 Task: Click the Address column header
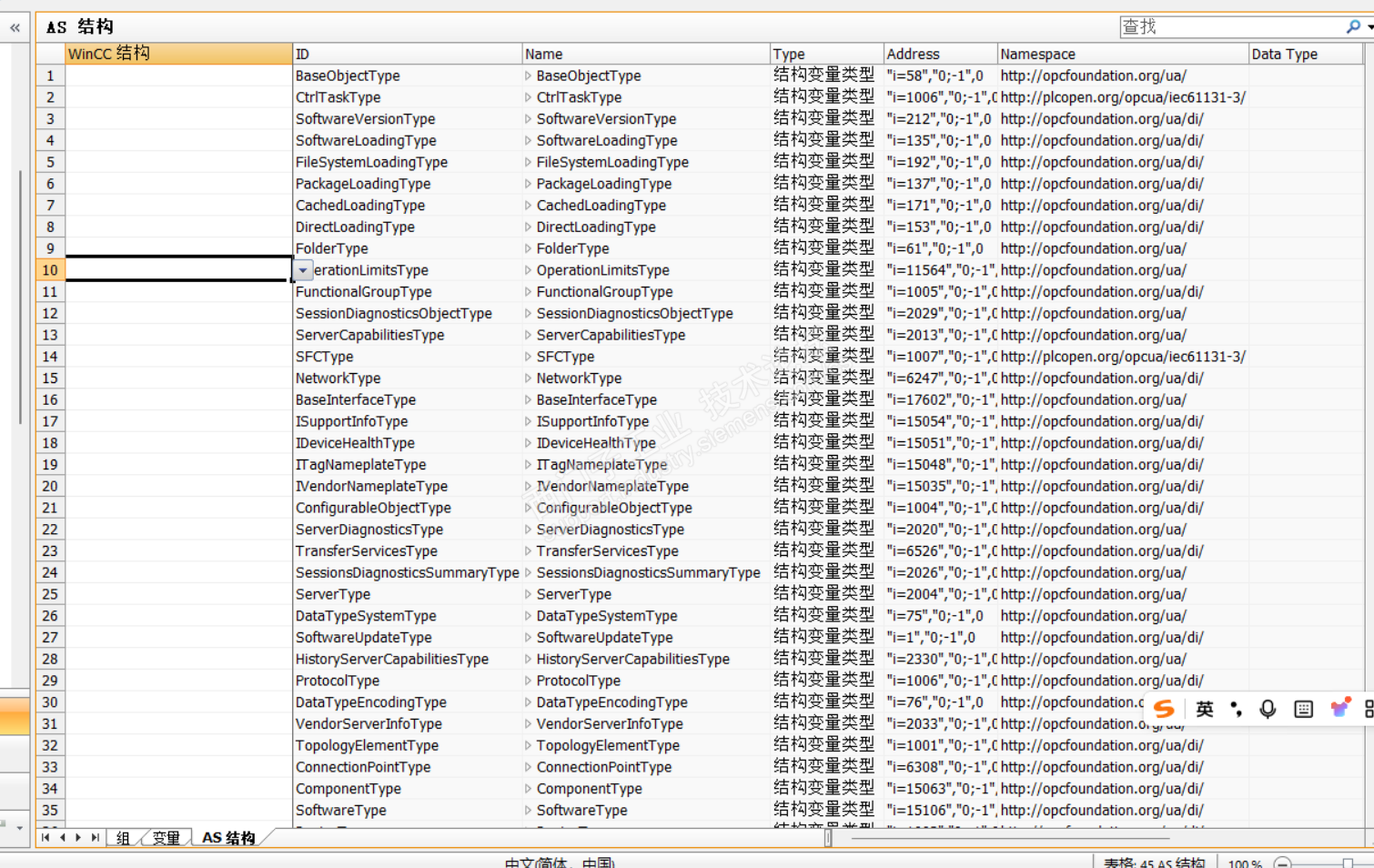pos(941,54)
